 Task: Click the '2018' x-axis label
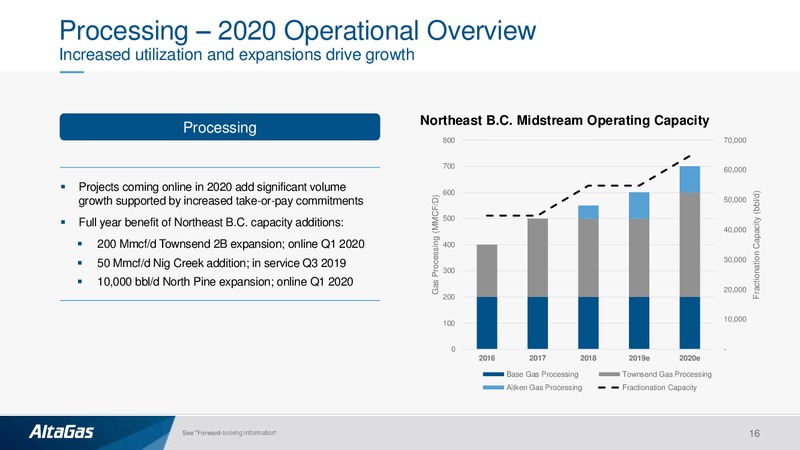588,358
